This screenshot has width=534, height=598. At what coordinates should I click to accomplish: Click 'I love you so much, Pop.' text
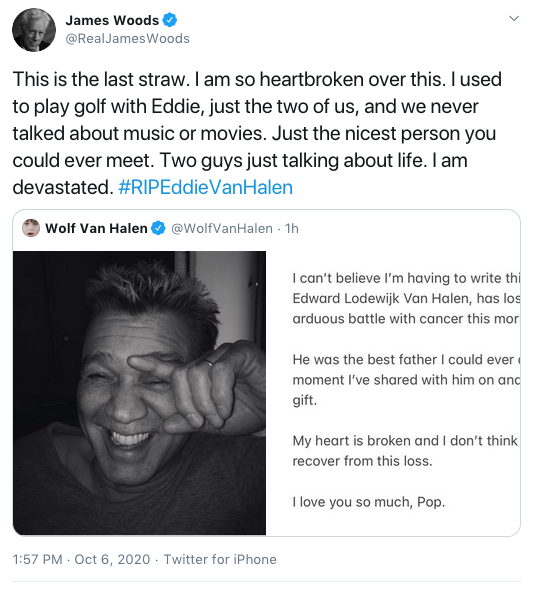(369, 502)
